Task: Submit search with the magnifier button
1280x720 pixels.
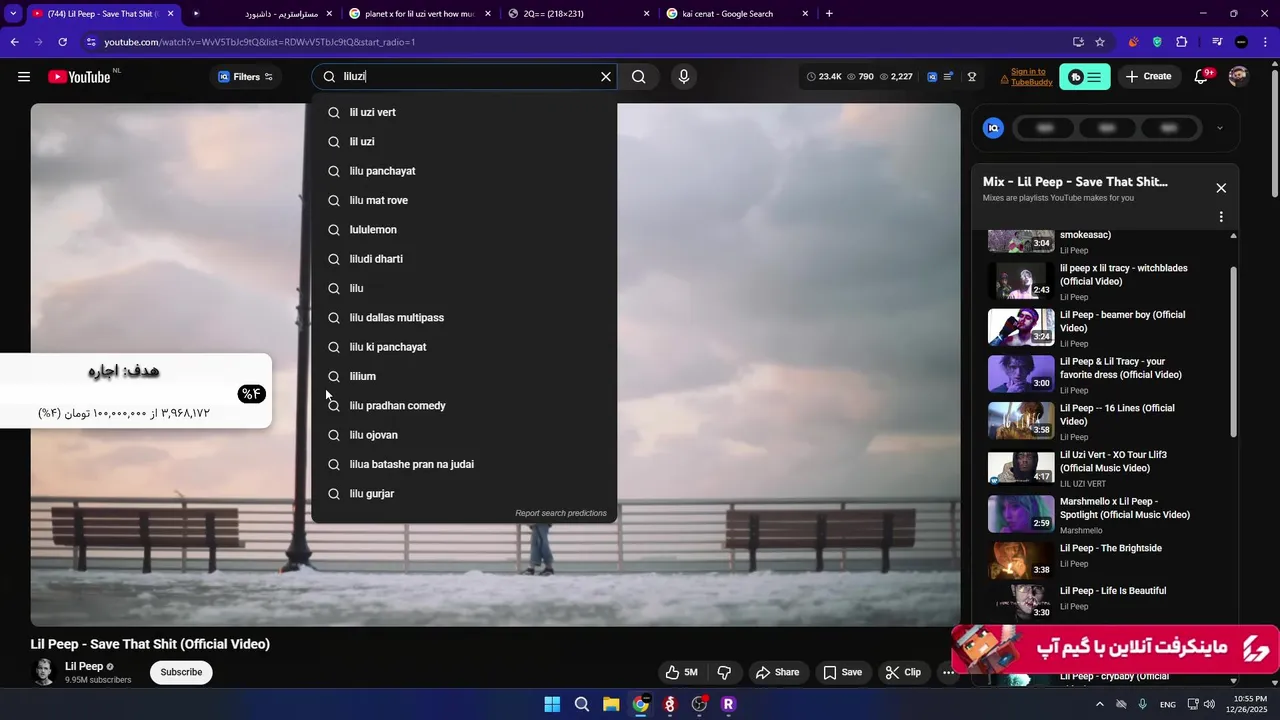Action: click(x=639, y=77)
